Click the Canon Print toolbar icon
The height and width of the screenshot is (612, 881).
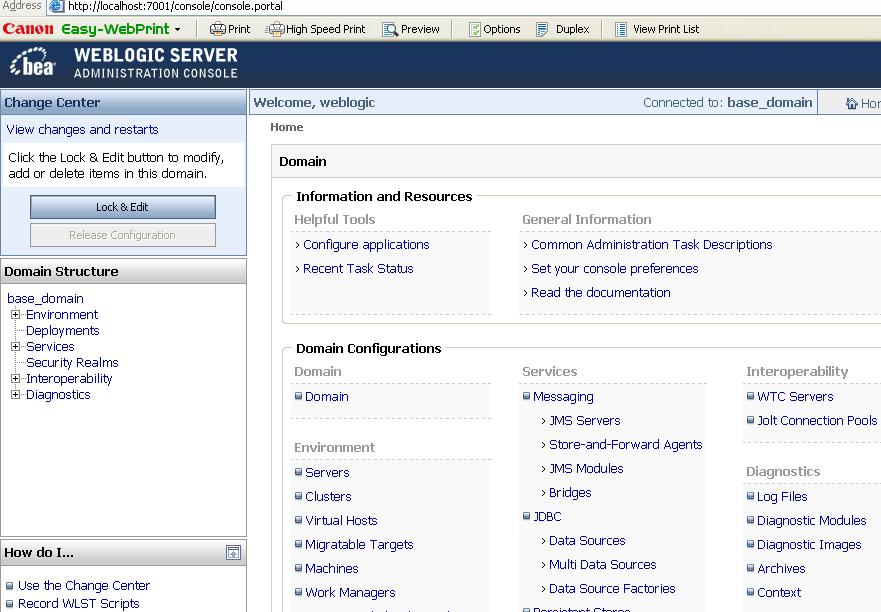(217, 29)
